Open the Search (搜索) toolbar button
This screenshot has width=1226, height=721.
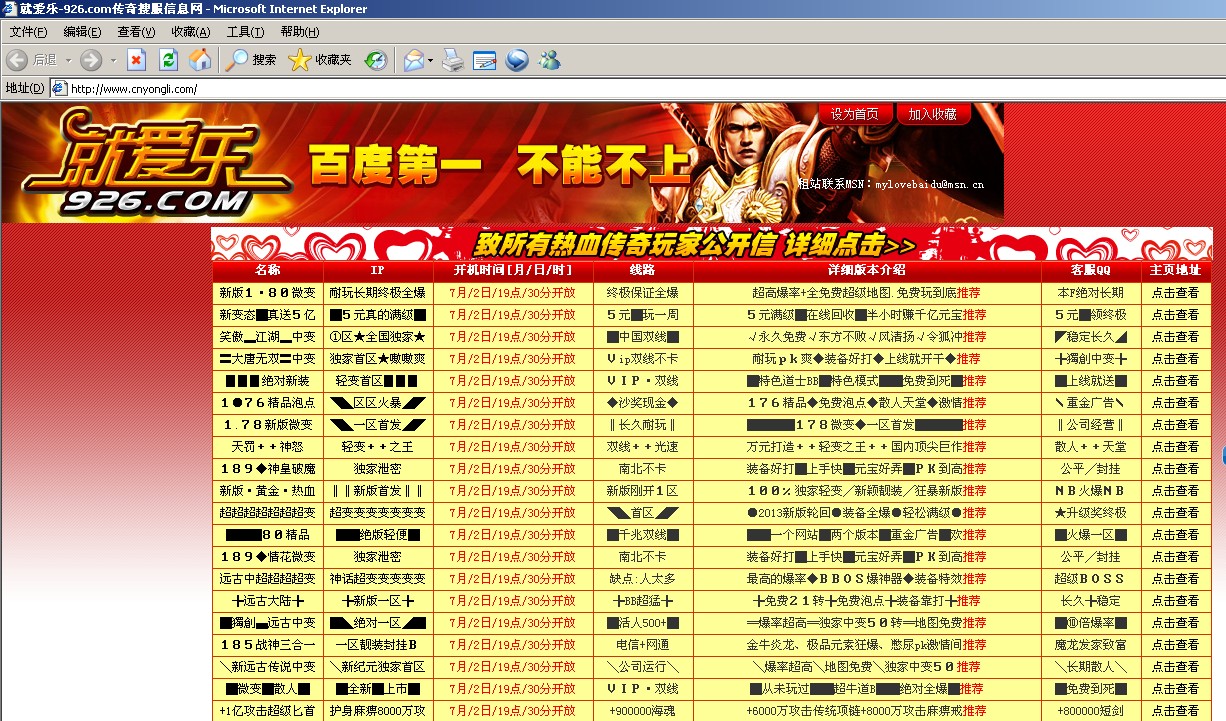pyautogui.click(x=251, y=60)
